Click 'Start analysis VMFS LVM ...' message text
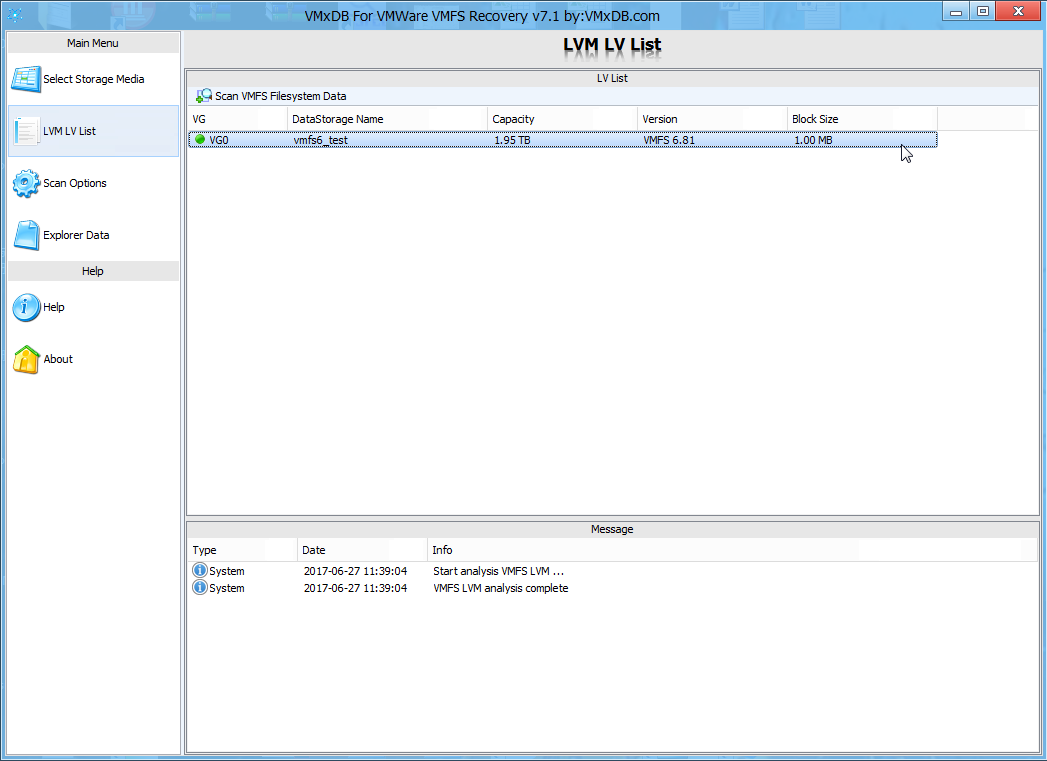Viewport: 1047px width, 761px height. [x=498, y=571]
